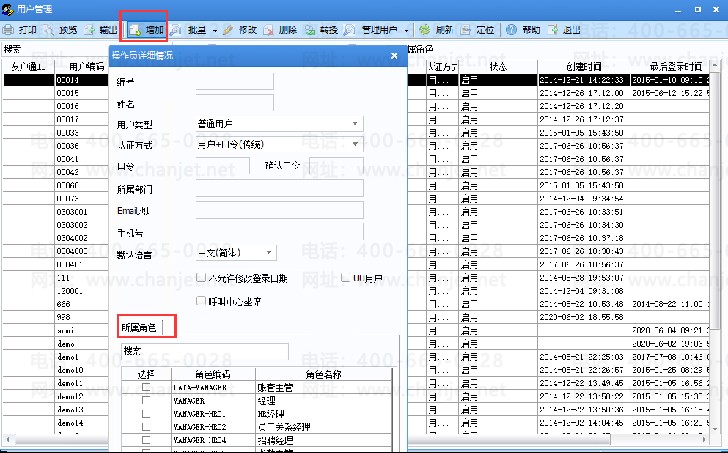Check the MANAGER-HR02 role checkbox

[146, 426]
